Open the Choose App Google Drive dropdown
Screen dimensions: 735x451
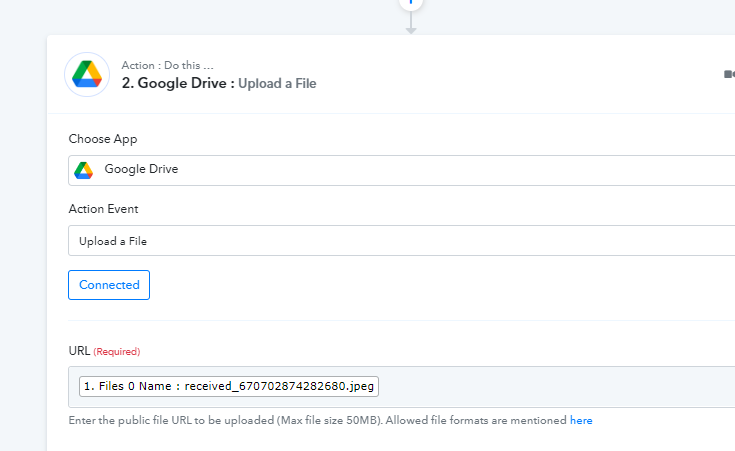point(402,170)
